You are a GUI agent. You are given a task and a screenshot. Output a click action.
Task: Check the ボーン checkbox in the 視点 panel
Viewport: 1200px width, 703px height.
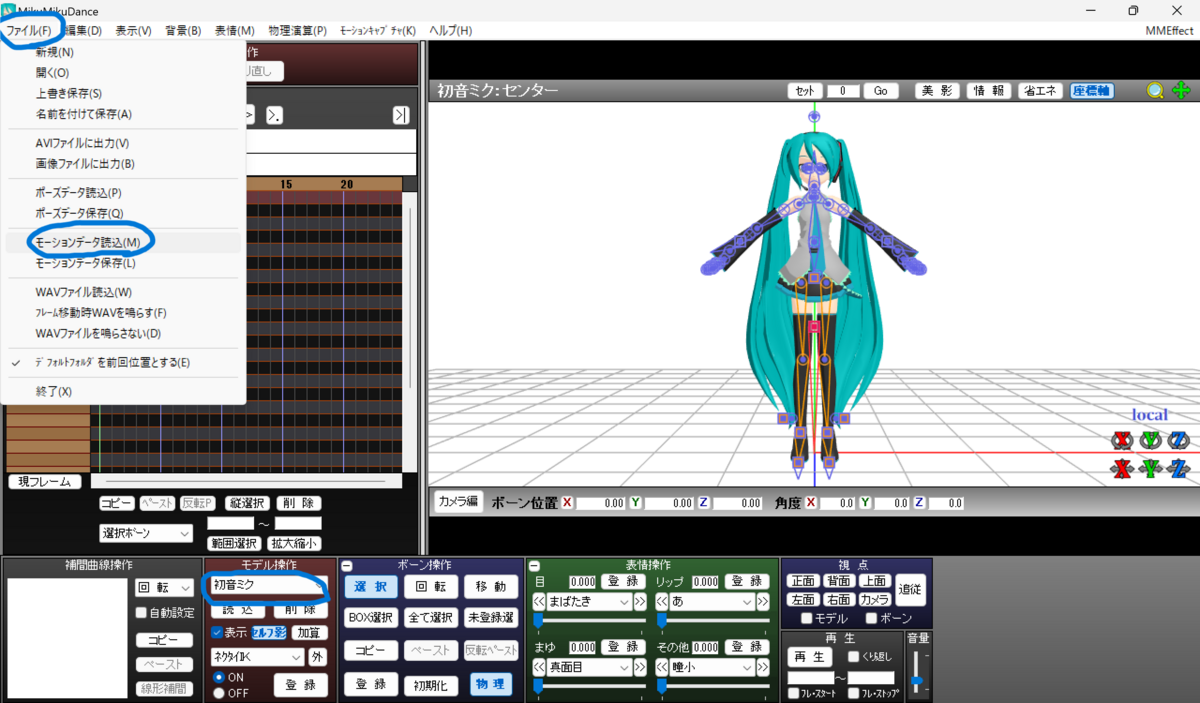[872, 619]
